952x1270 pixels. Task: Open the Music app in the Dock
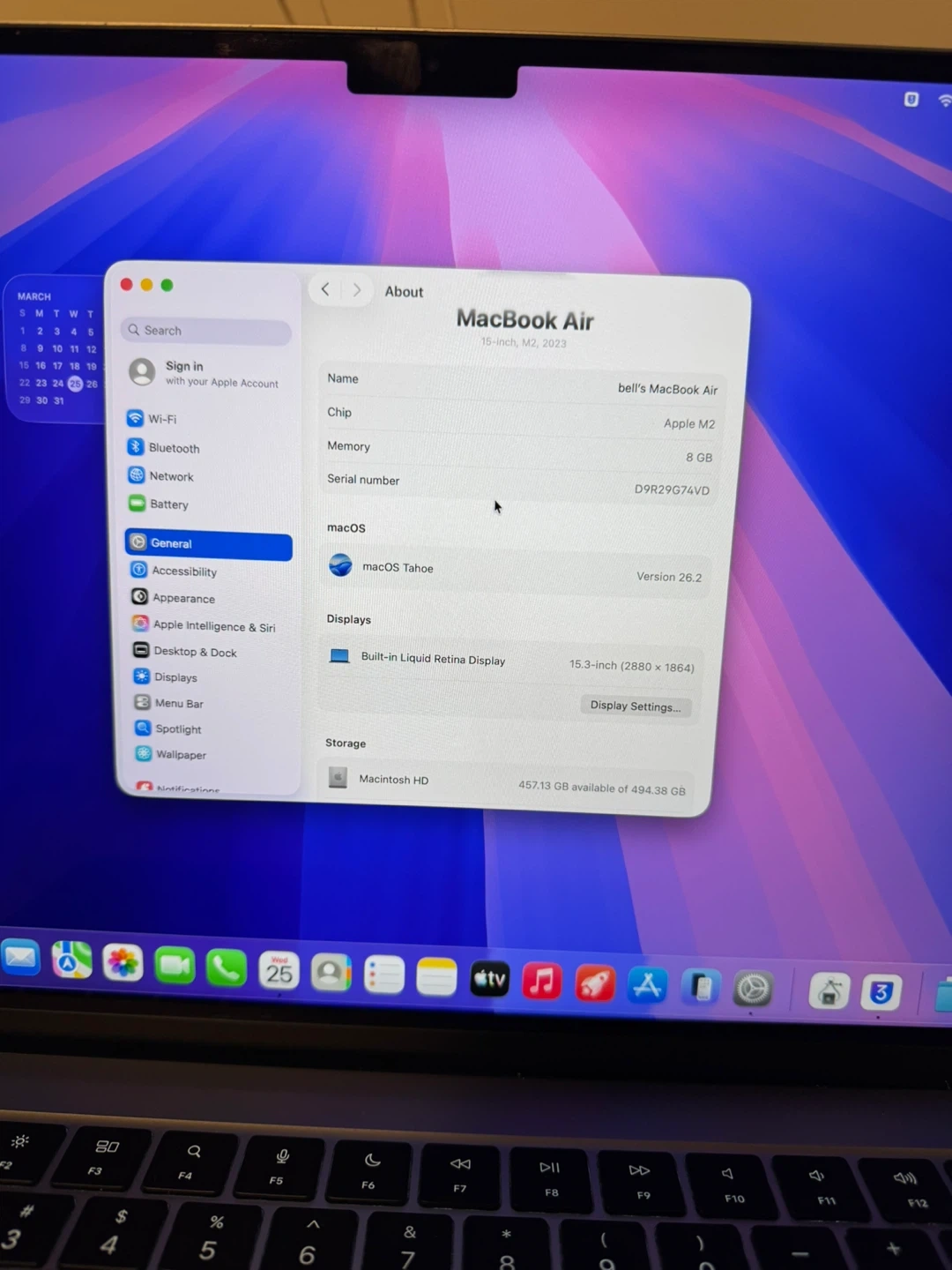pyautogui.click(x=541, y=981)
